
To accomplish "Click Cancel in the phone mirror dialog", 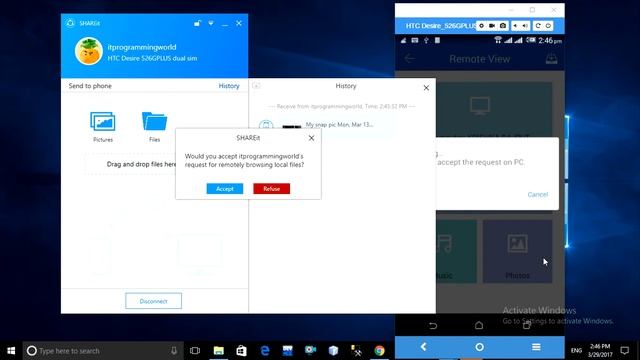I will 538,195.
